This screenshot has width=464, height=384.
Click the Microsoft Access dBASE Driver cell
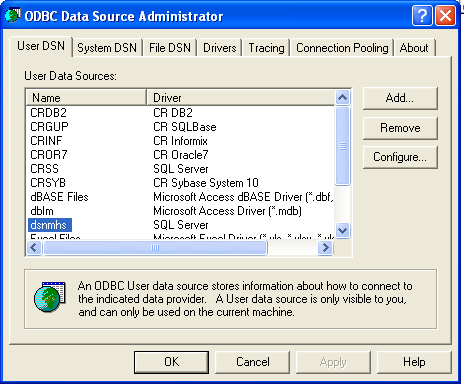pyautogui.click(x=243, y=197)
